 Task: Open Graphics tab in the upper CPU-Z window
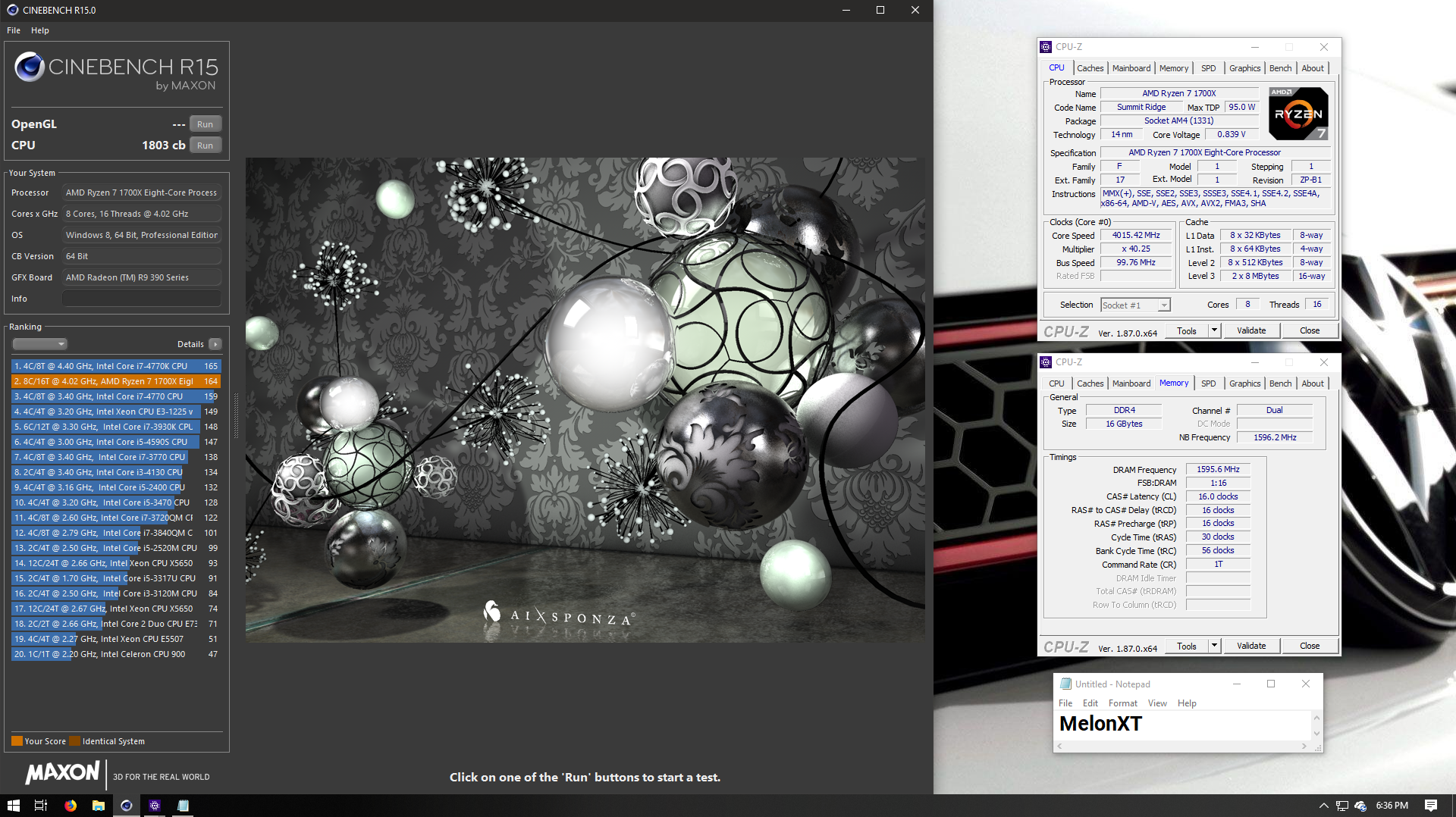click(x=1244, y=68)
